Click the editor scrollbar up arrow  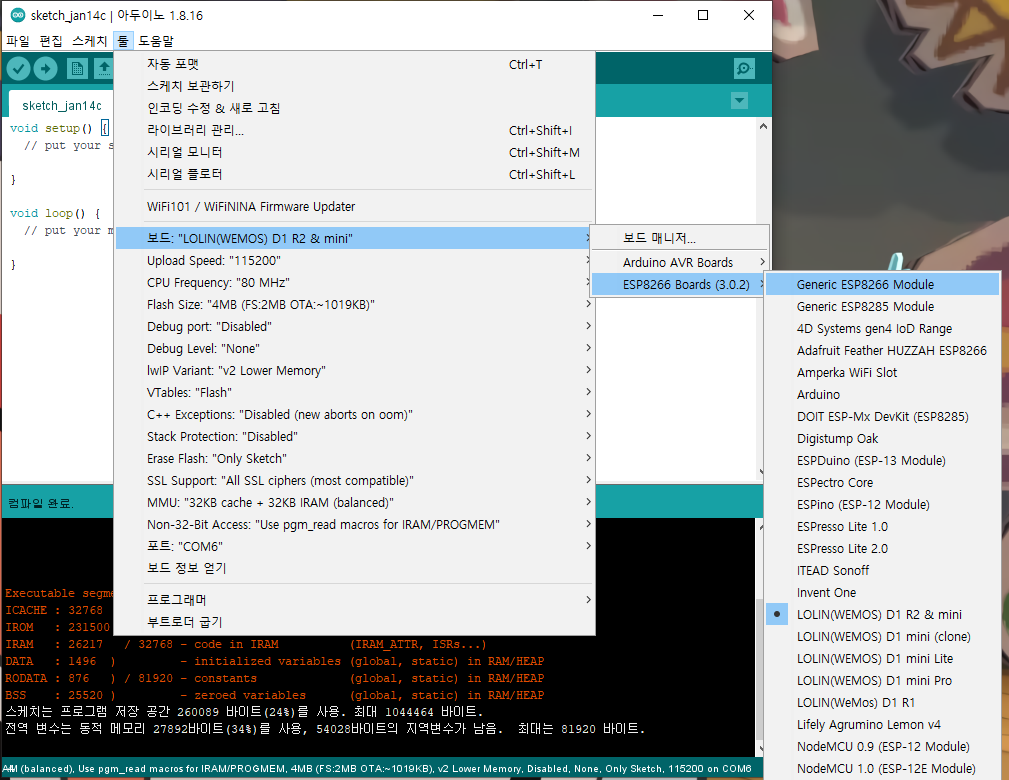pos(763,126)
